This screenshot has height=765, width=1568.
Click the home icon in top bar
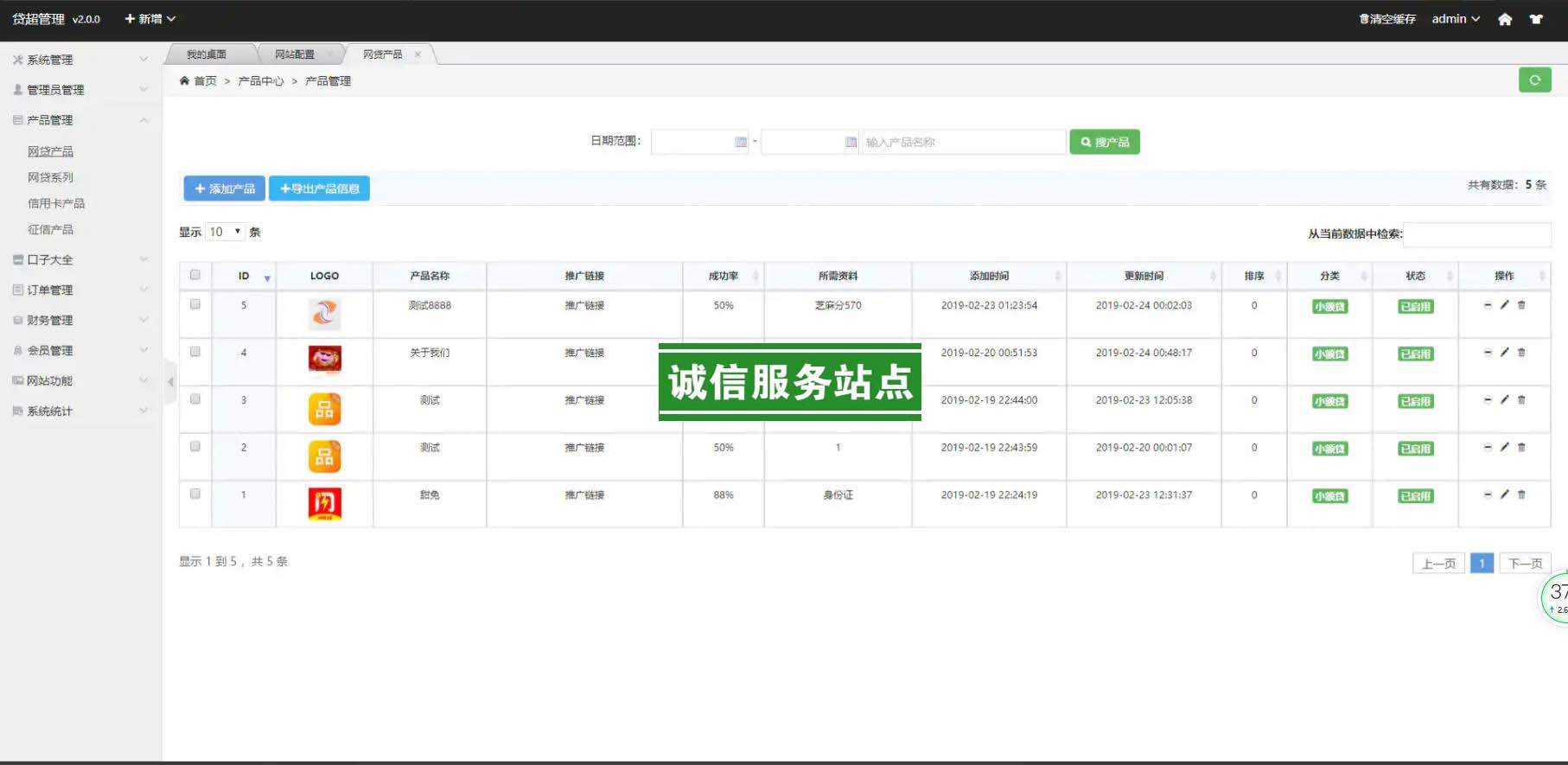[x=1505, y=19]
